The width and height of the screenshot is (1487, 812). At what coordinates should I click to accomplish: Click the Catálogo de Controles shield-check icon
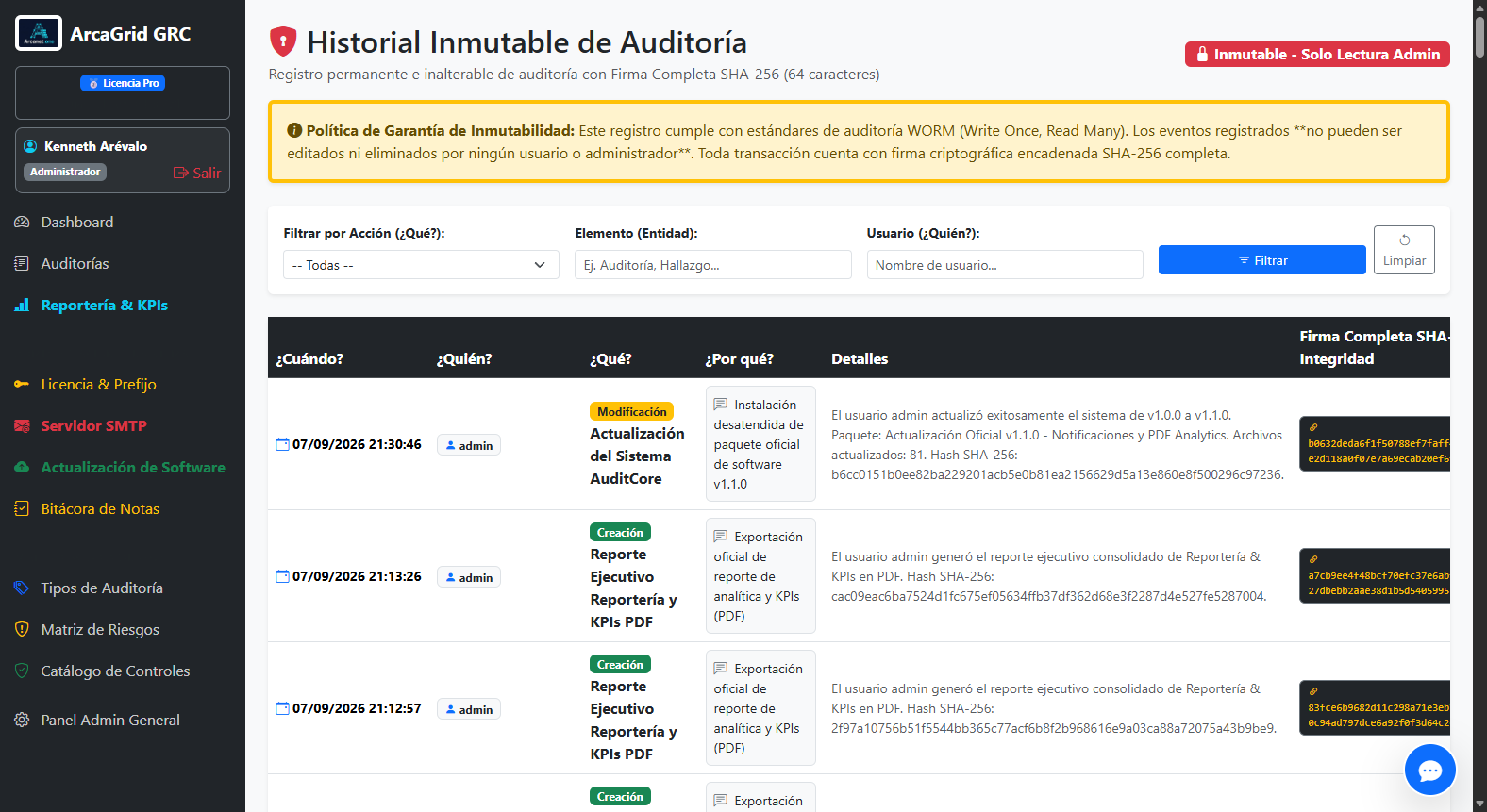pos(22,671)
